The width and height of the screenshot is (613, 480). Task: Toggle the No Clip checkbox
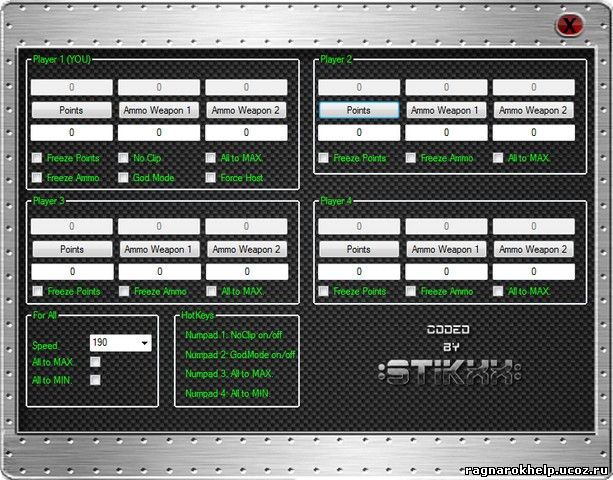[124, 158]
